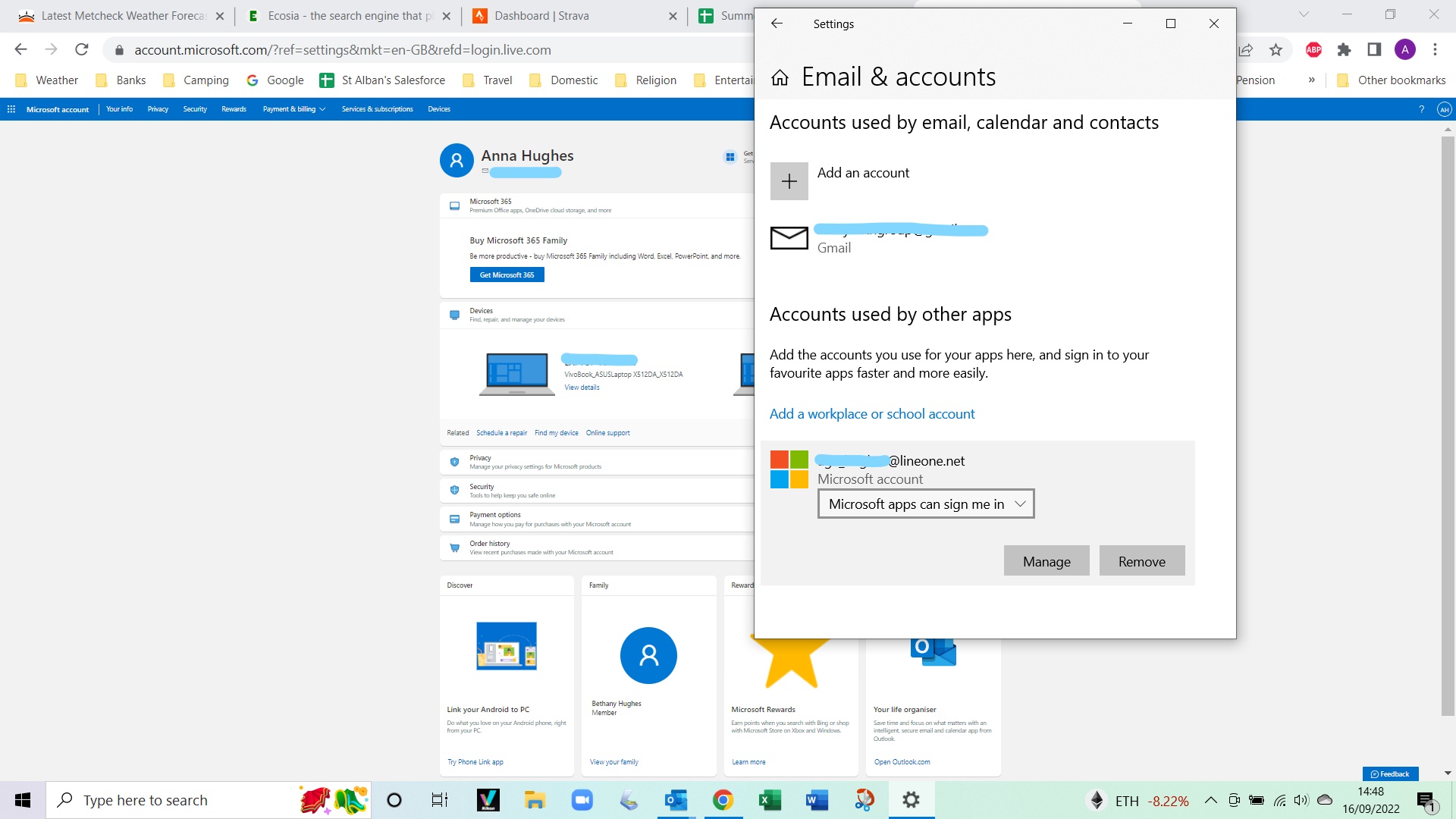Image resolution: width=1456 pixels, height=819 pixels.
Task: Expand Payment & billing menu
Action: coord(293,109)
